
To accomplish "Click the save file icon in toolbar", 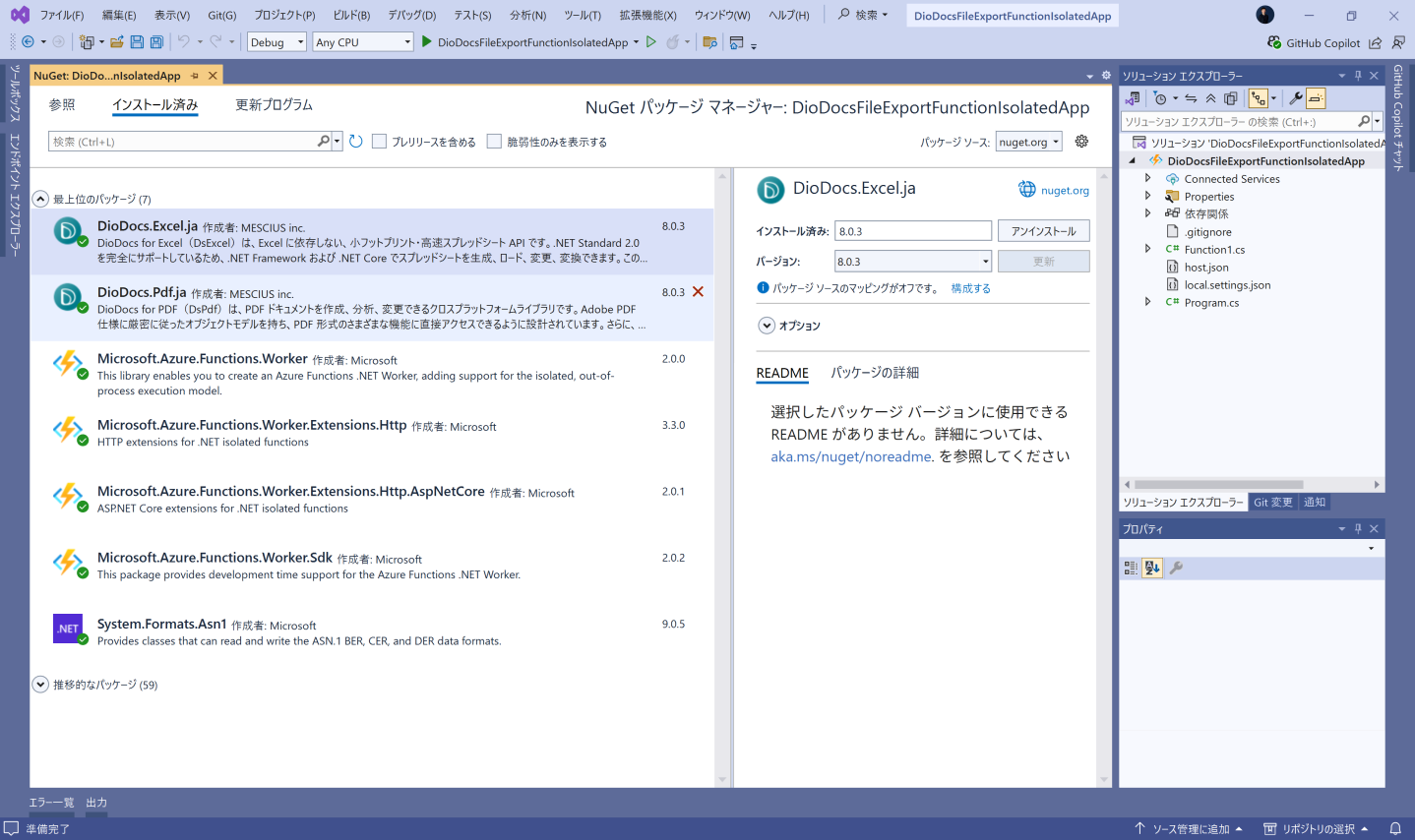I will click(x=137, y=42).
